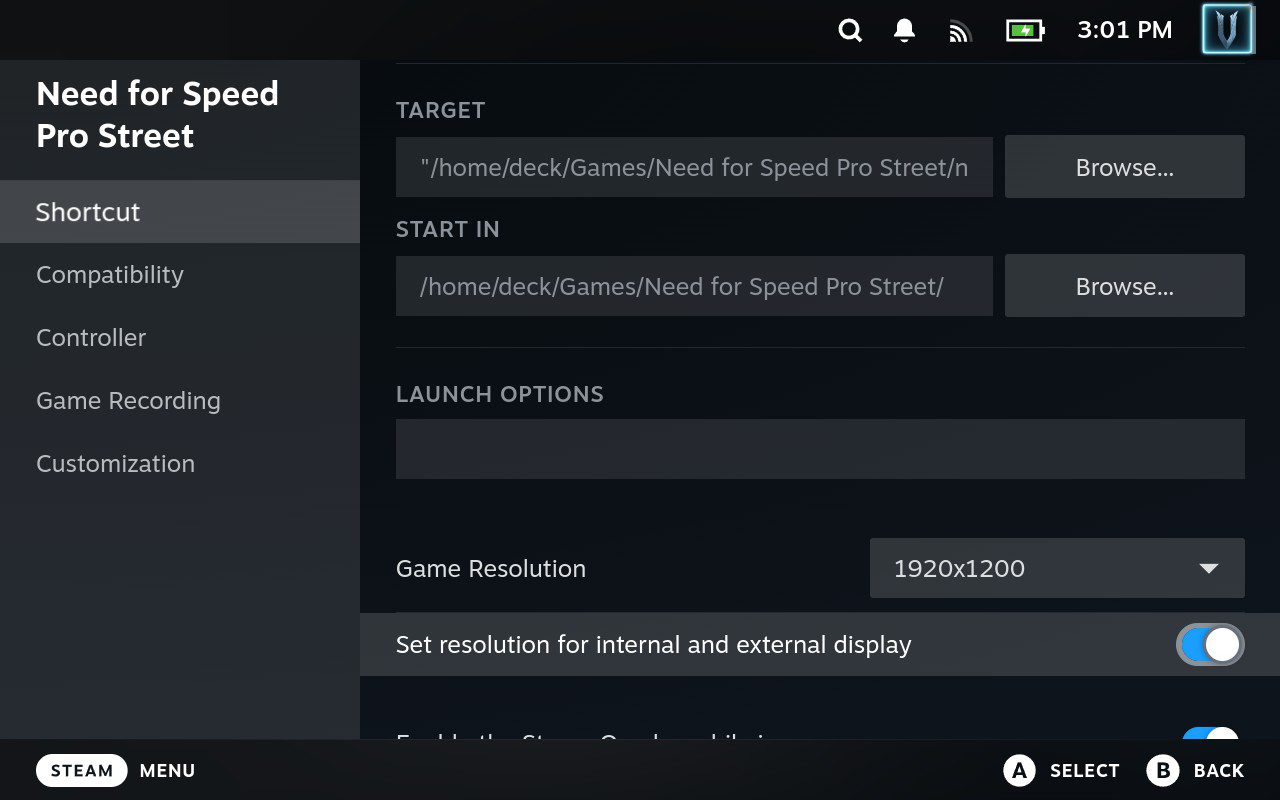Open the Game Resolution dropdown
Image resolution: width=1280 pixels, height=800 pixels.
[x=1057, y=568]
